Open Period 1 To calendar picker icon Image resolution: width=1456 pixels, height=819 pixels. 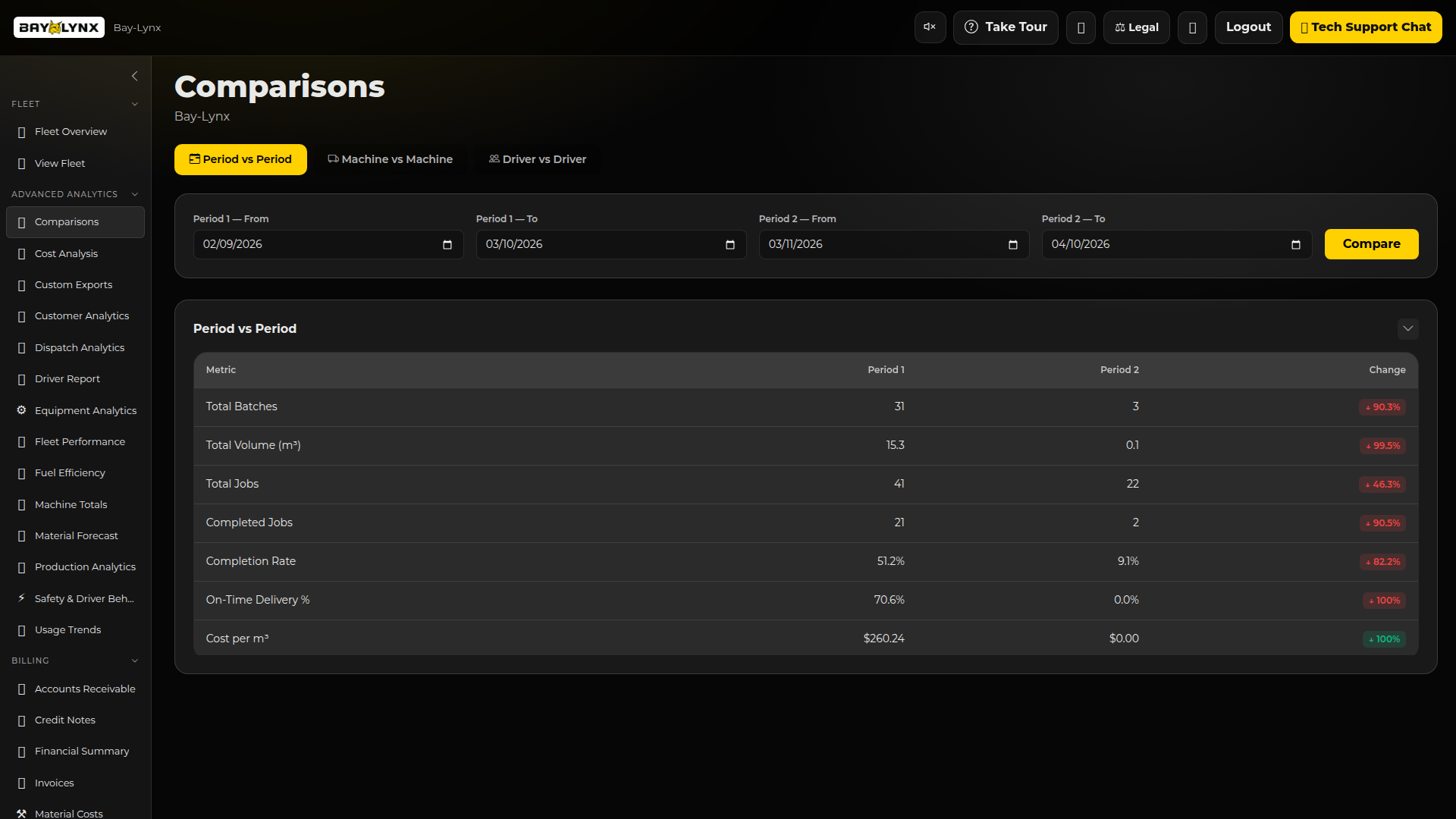point(730,244)
